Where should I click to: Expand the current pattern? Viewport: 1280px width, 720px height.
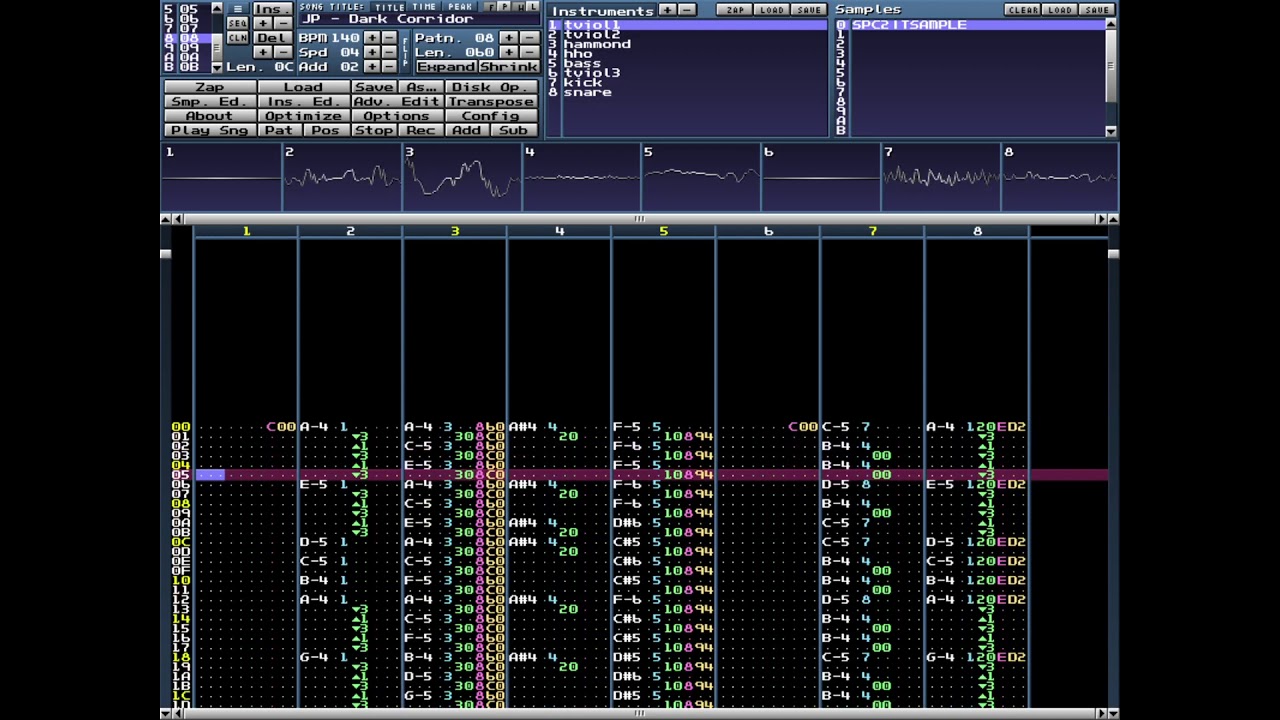tap(445, 67)
